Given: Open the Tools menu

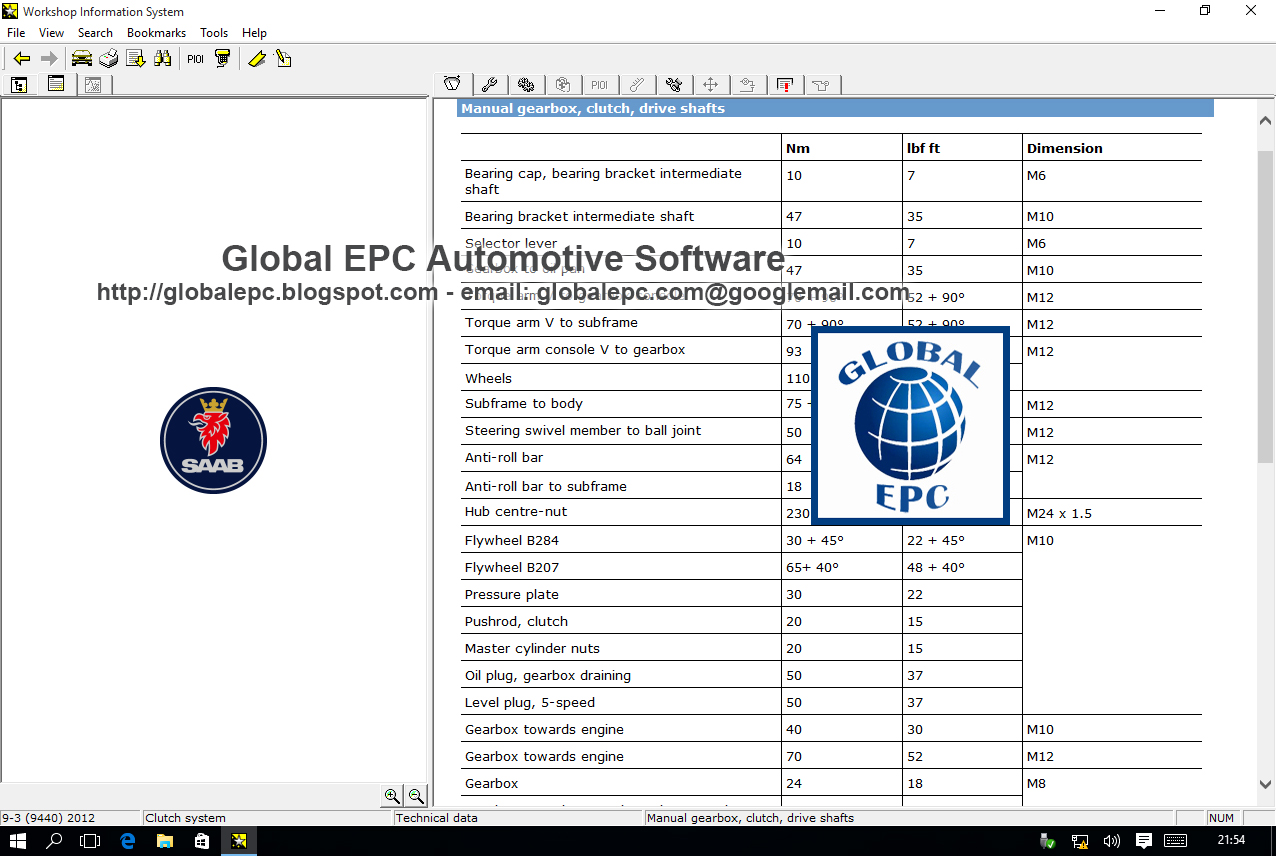Looking at the screenshot, I should (x=214, y=33).
